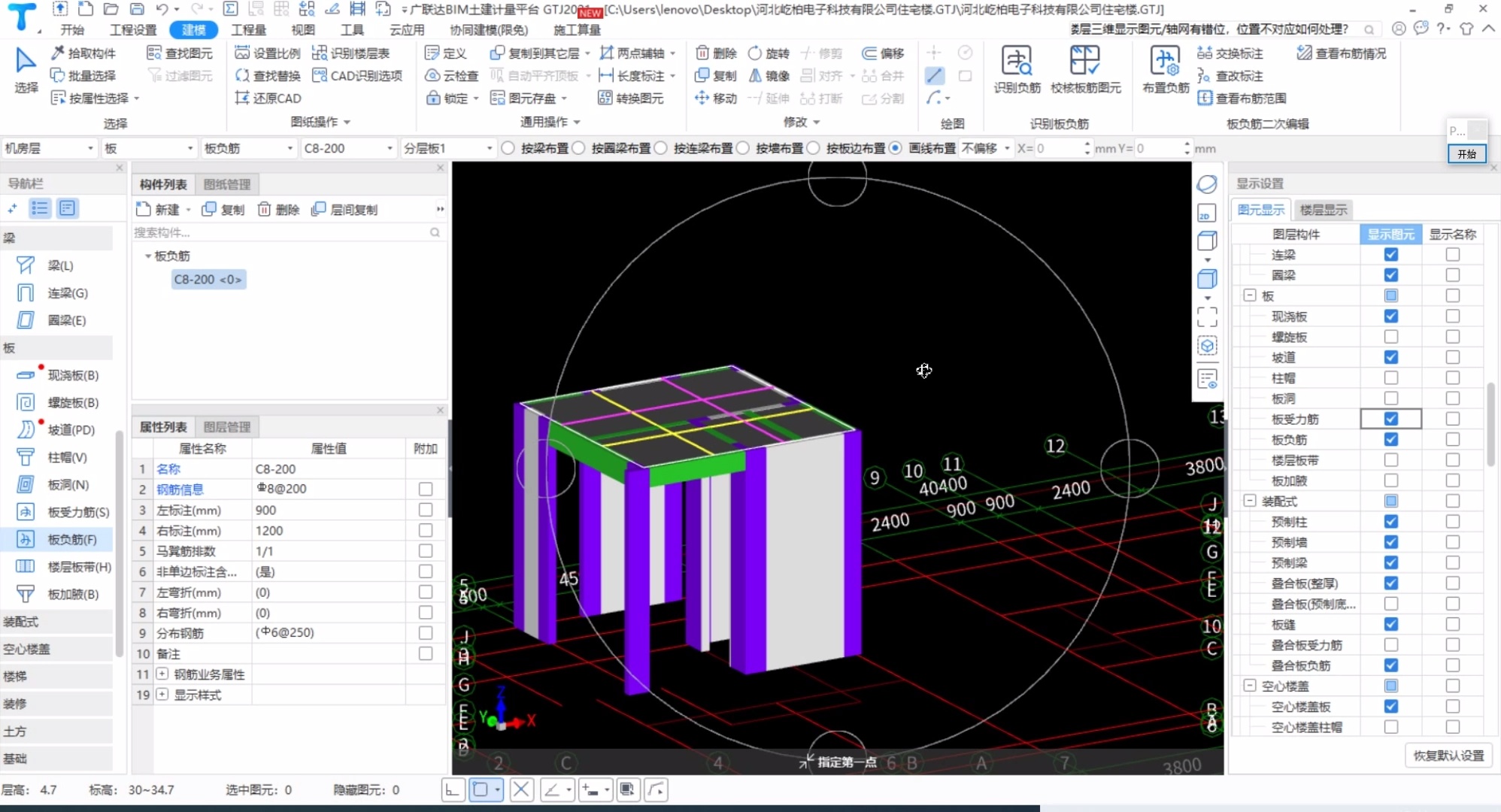
Task: Toggle 板受力筋 display checkbox
Action: coord(1390,419)
